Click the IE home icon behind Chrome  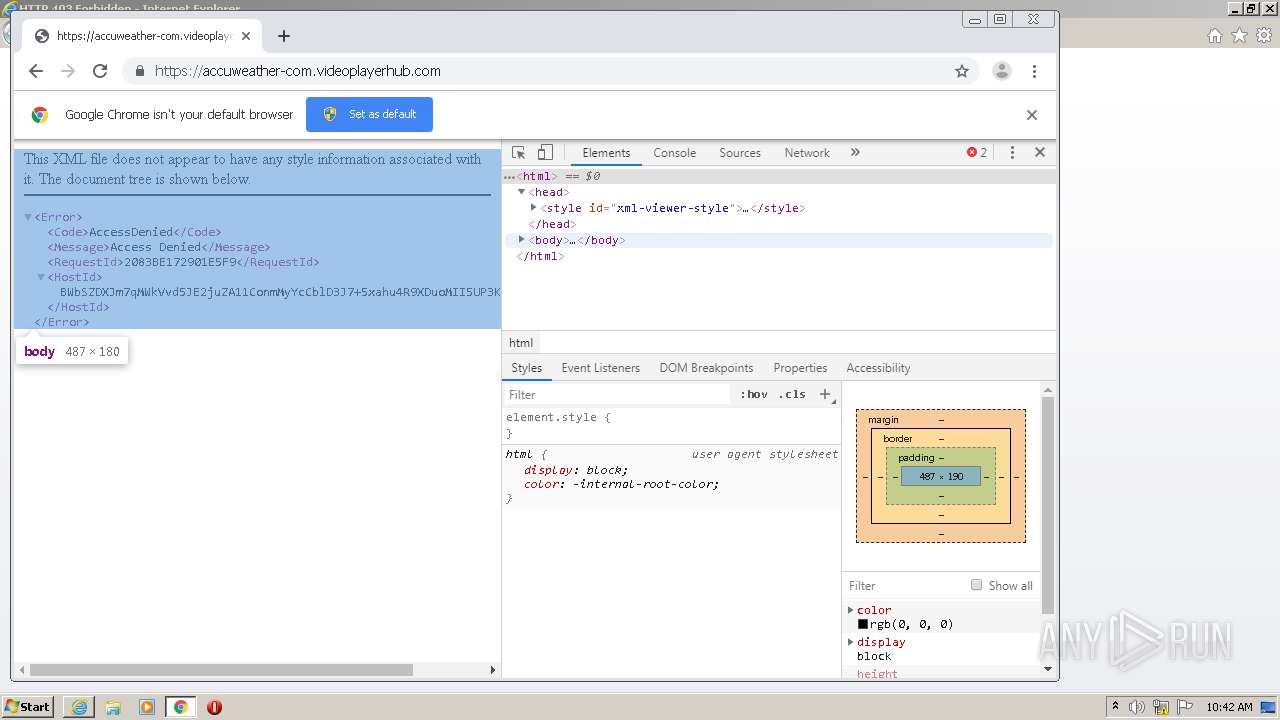pos(1214,35)
